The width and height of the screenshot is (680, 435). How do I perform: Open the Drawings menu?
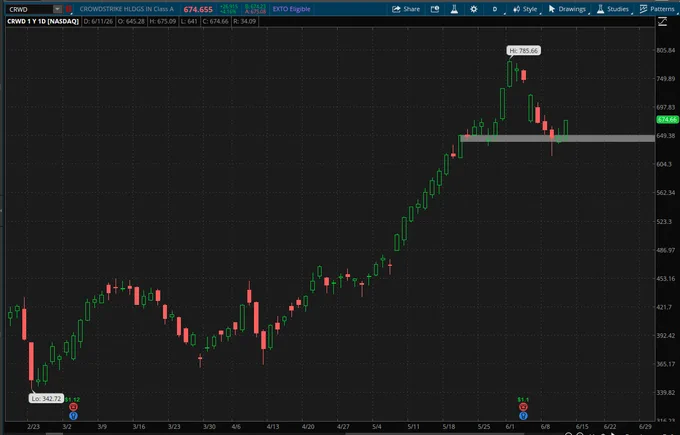(x=567, y=9)
